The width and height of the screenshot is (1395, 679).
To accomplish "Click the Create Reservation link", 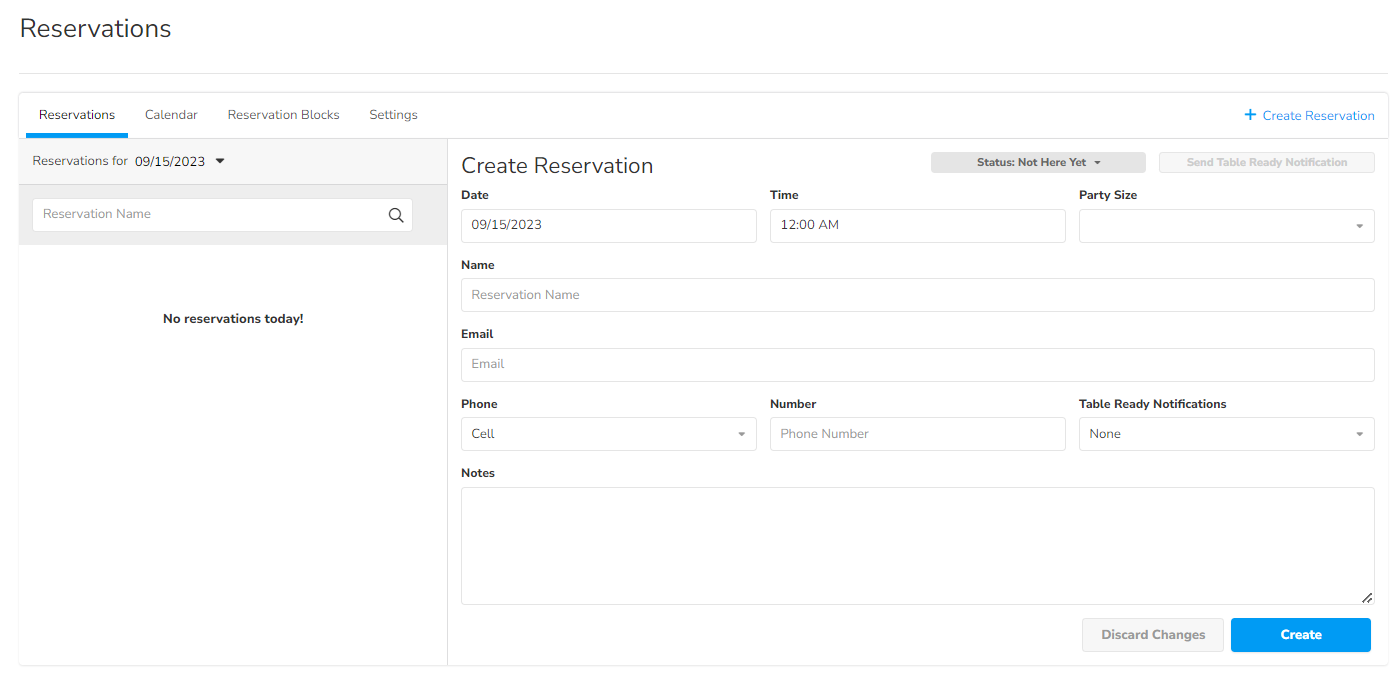I will [x=1318, y=116].
